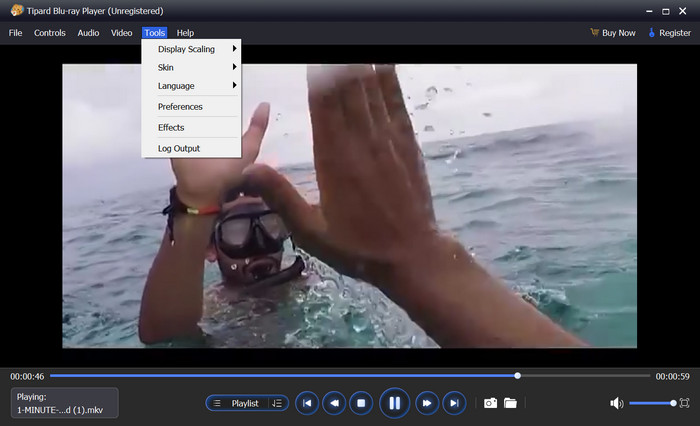Skip to the previous track

pyautogui.click(x=307, y=403)
